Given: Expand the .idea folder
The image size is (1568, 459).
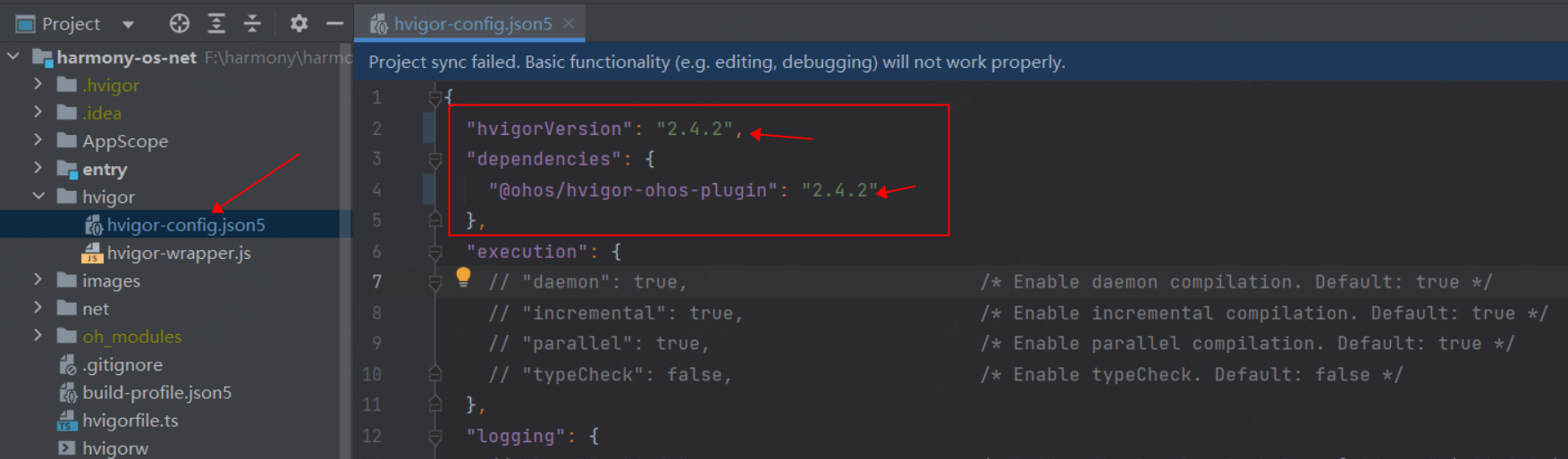Looking at the screenshot, I should [38, 113].
